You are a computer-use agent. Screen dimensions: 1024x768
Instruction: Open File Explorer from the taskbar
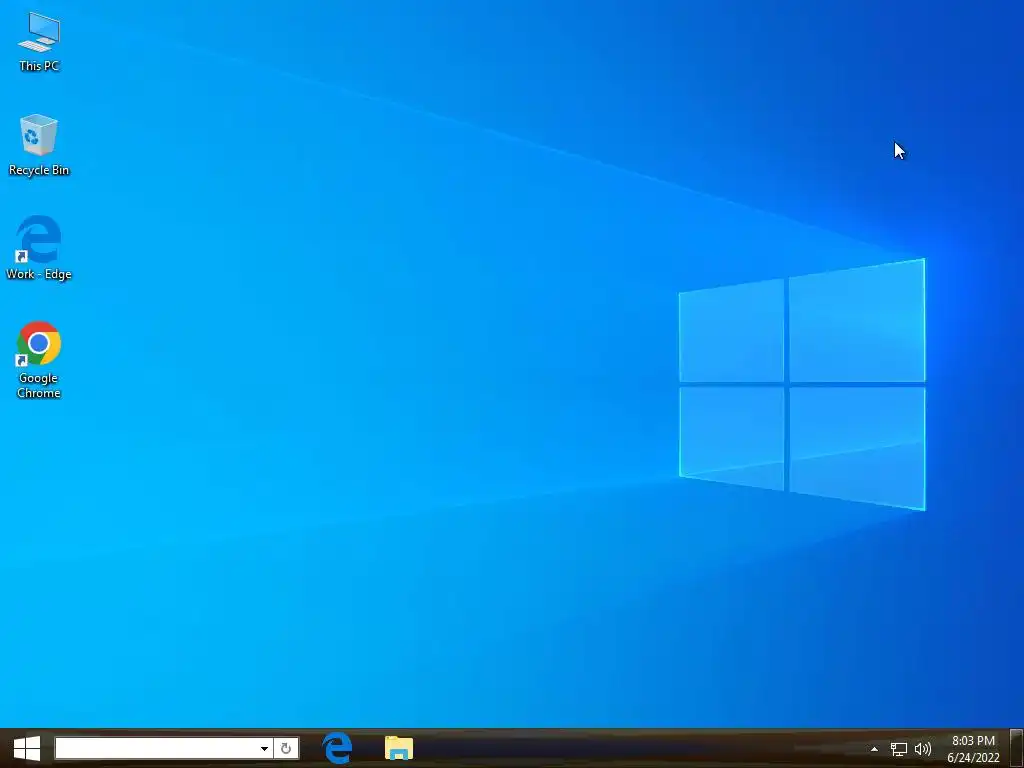[x=399, y=748]
